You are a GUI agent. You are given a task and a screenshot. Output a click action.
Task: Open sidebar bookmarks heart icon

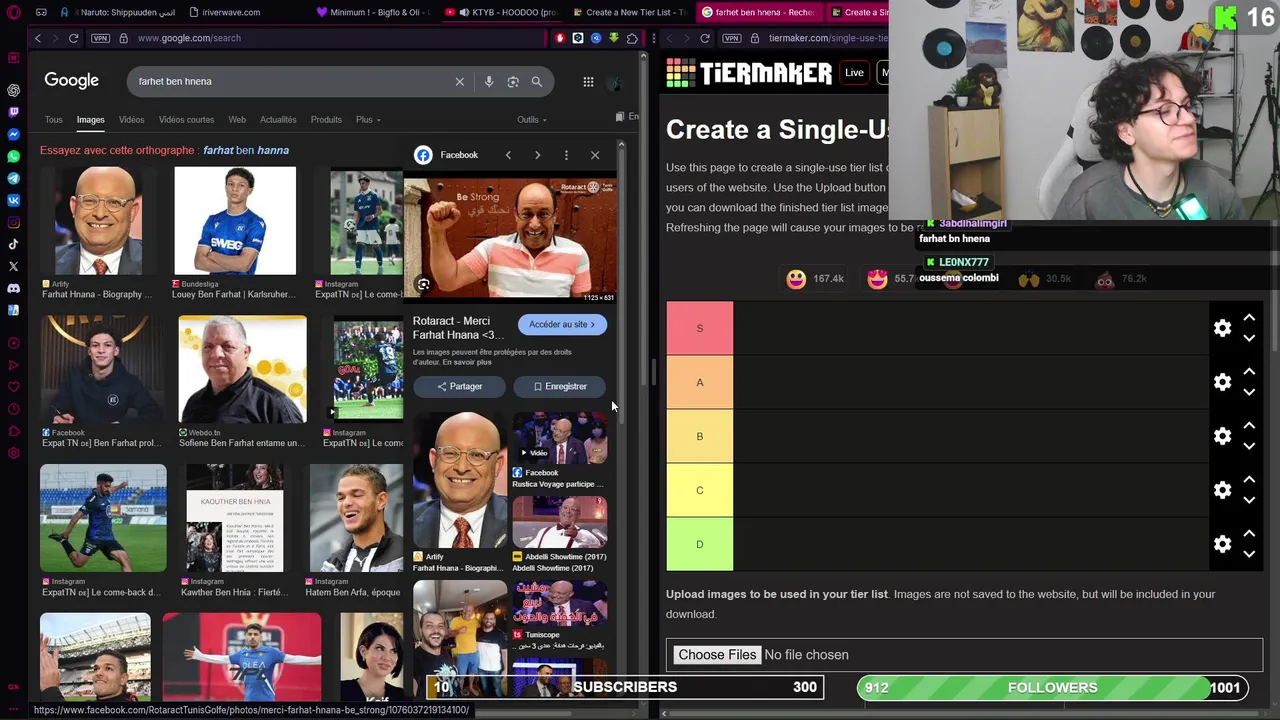point(13,387)
